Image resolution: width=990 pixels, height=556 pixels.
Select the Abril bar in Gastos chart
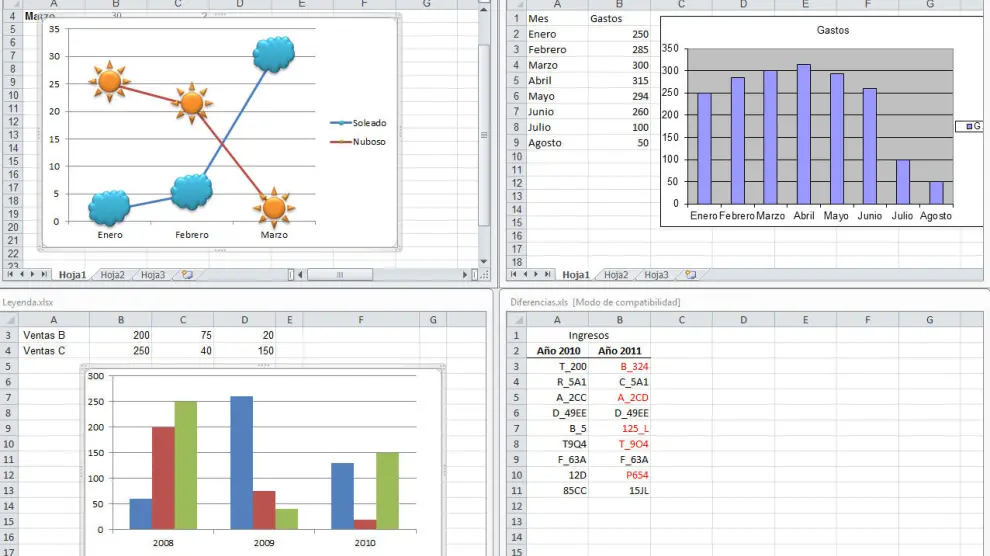[x=803, y=134]
